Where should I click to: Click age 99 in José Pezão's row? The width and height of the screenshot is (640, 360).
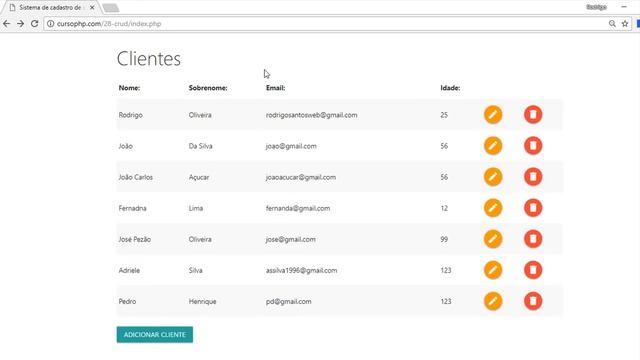pyautogui.click(x=444, y=239)
